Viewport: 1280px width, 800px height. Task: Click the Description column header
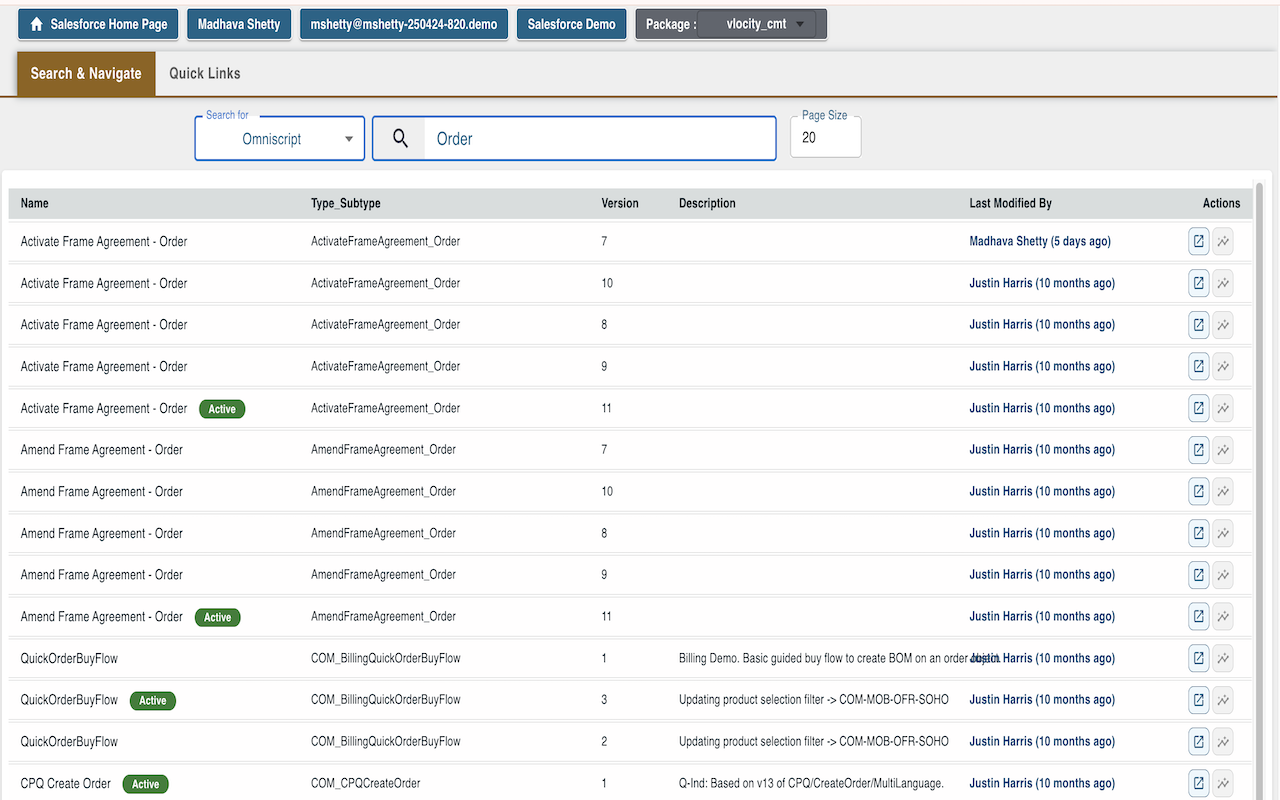coord(707,203)
